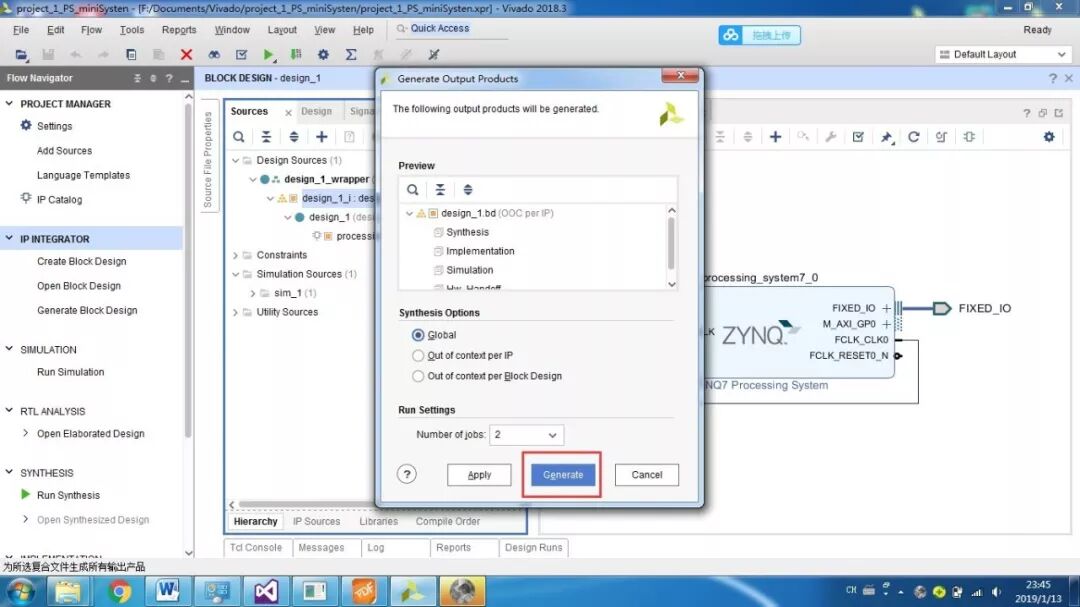Click the red Cancel X toolbar icon
The image size is (1080, 607).
(x=186, y=54)
